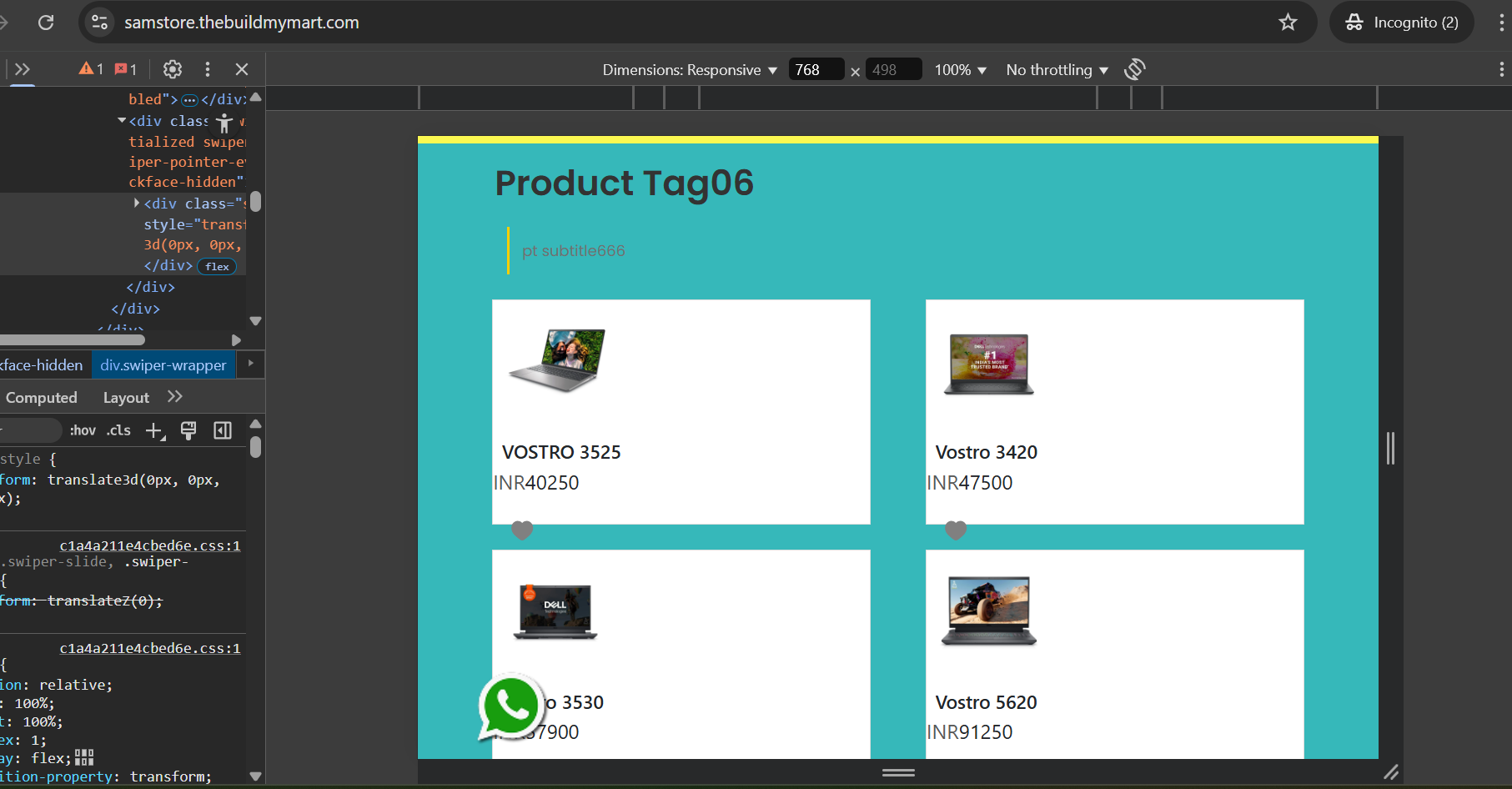Open DevTools customize three-dot menu
Image resolution: width=1512 pixels, height=789 pixels.
[208, 69]
